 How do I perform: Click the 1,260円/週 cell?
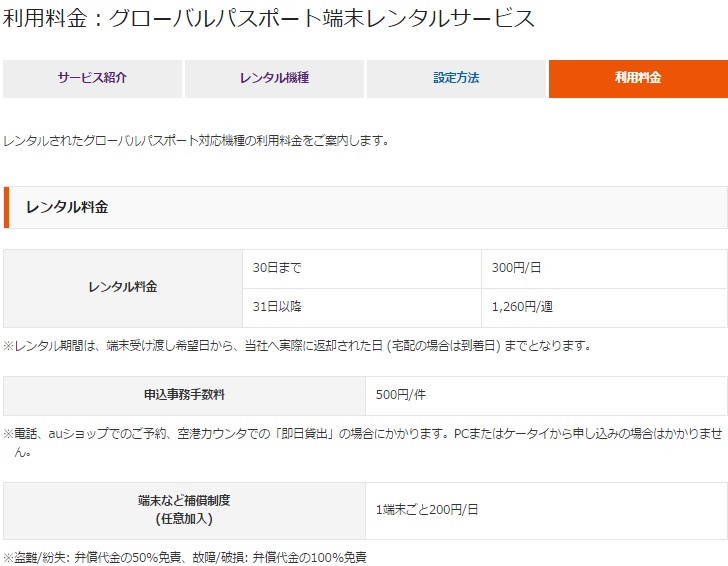point(604,308)
